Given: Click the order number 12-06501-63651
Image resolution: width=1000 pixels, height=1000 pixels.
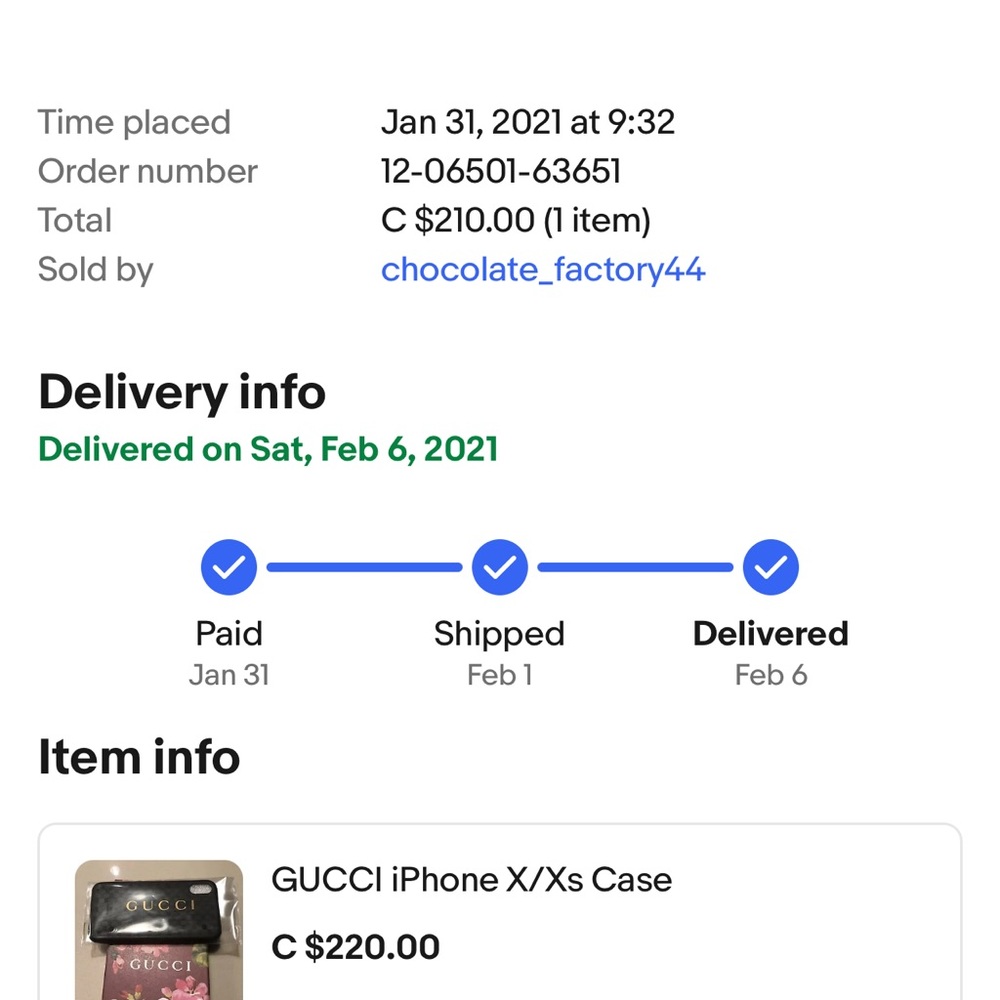Looking at the screenshot, I should tap(501, 171).
